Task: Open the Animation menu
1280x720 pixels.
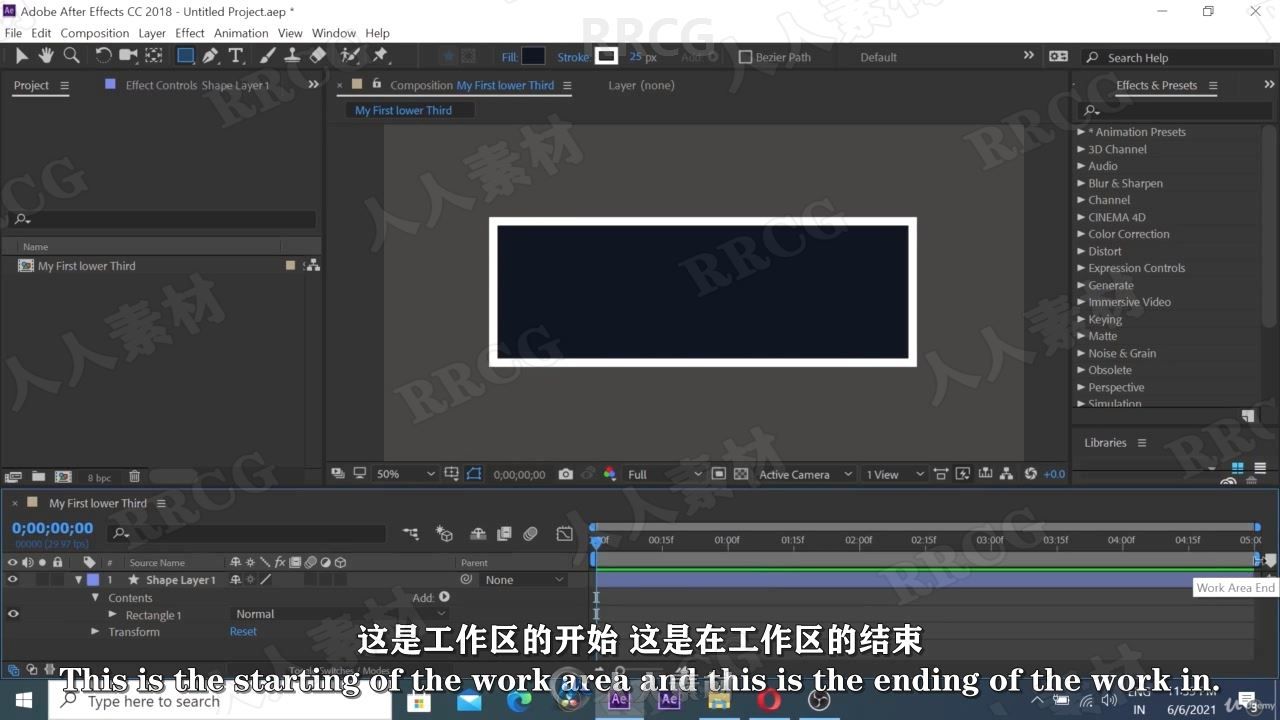Action: point(241,33)
